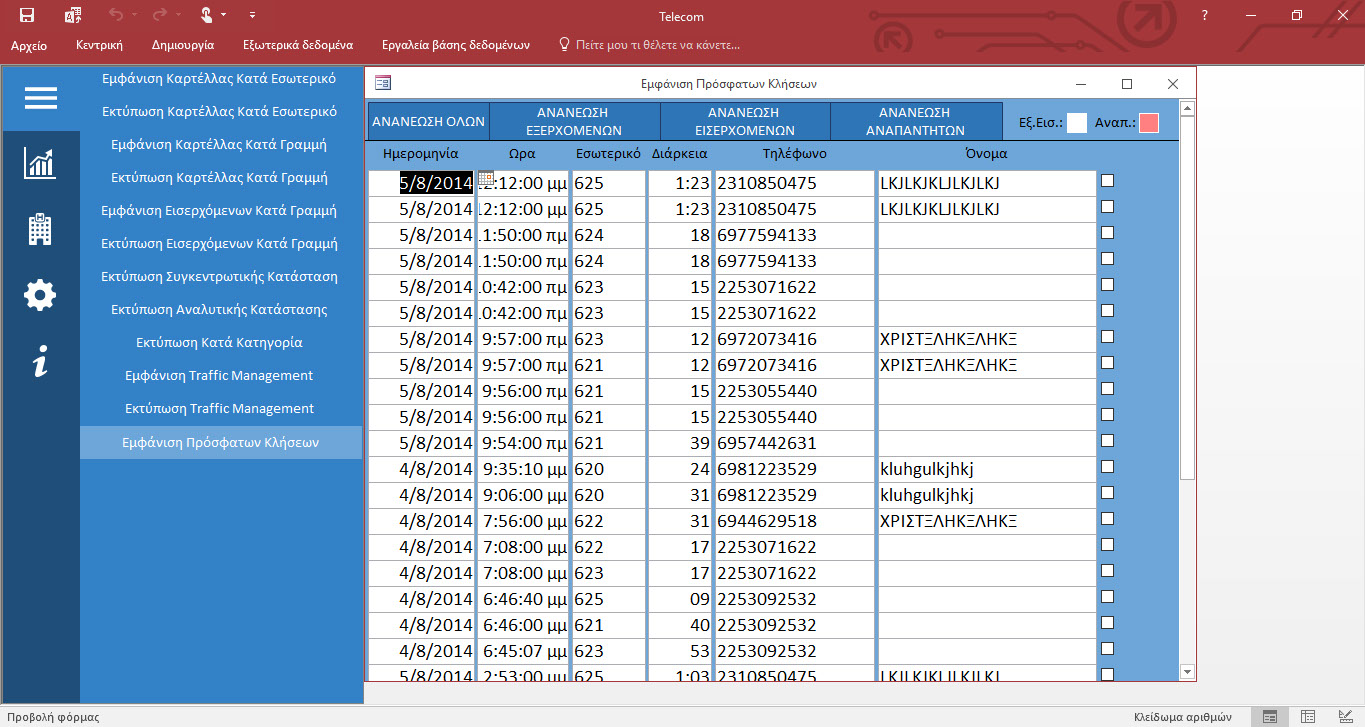Toggle checkbox on the 6957442631 row
This screenshot has height=727, width=1365.
tap(1107, 441)
